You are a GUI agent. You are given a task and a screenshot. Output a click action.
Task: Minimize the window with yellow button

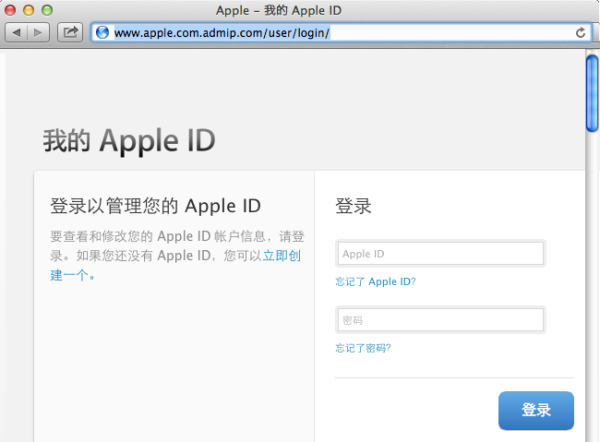(x=29, y=10)
